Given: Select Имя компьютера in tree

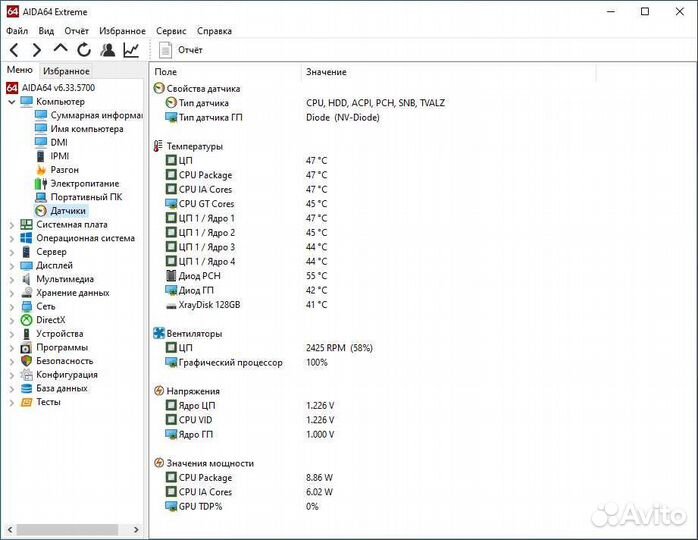Looking at the screenshot, I should (x=87, y=129).
